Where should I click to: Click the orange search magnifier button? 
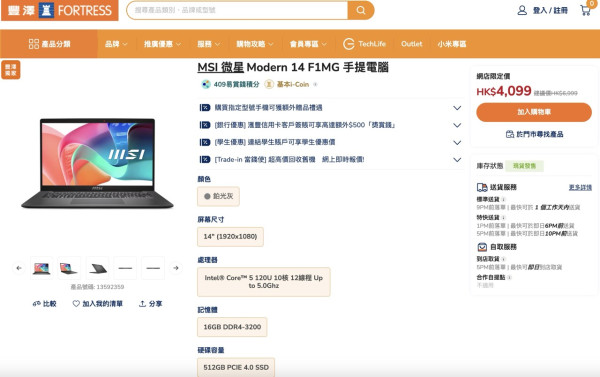360,10
